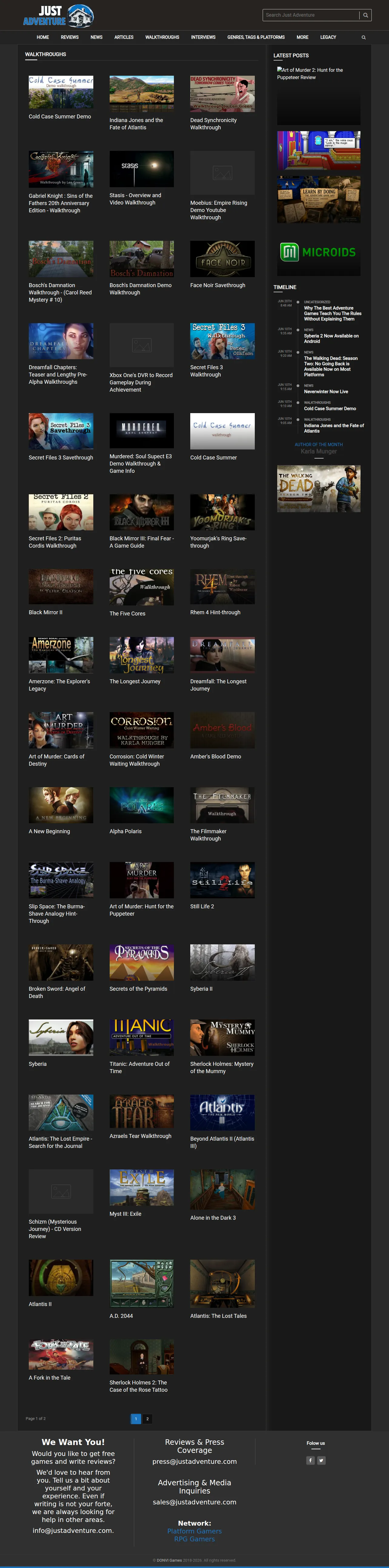This screenshot has width=389, height=1568.
Task: Open the Face Noir Savethrough thumbnail
Action: pos(222,259)
